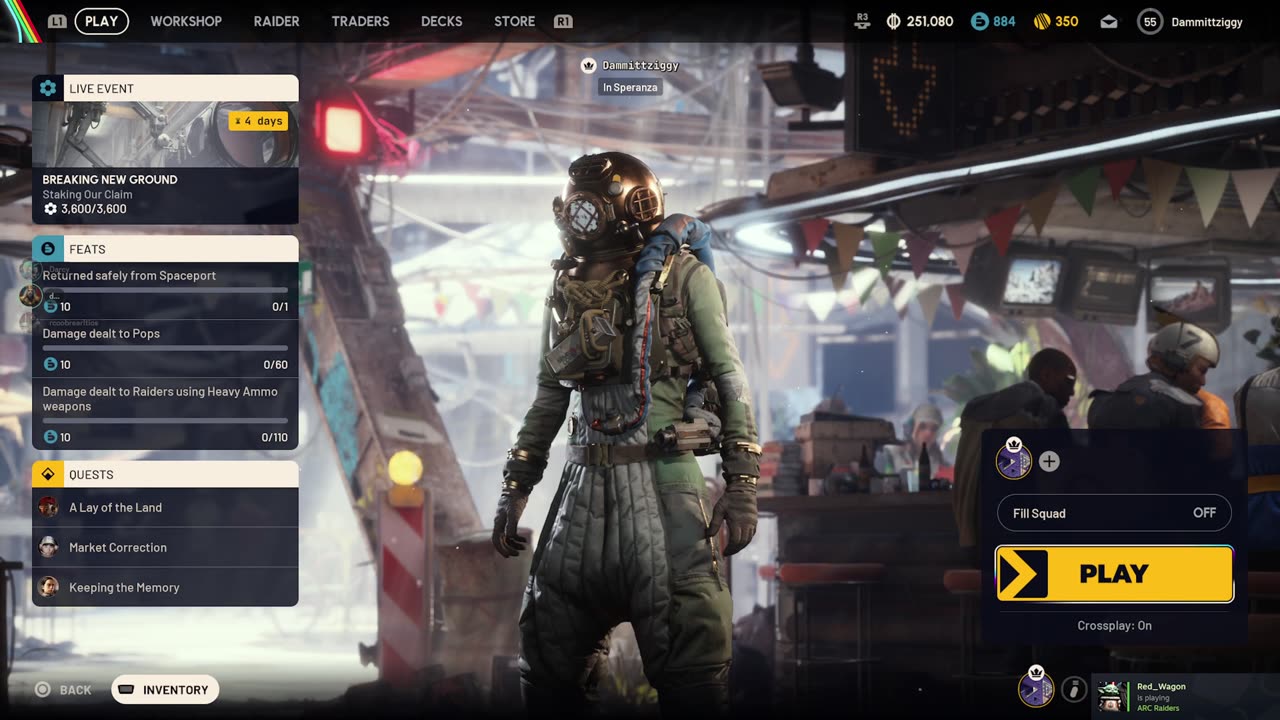
Task: Click the R3 stick icon
Action: (x=862, y=21)
